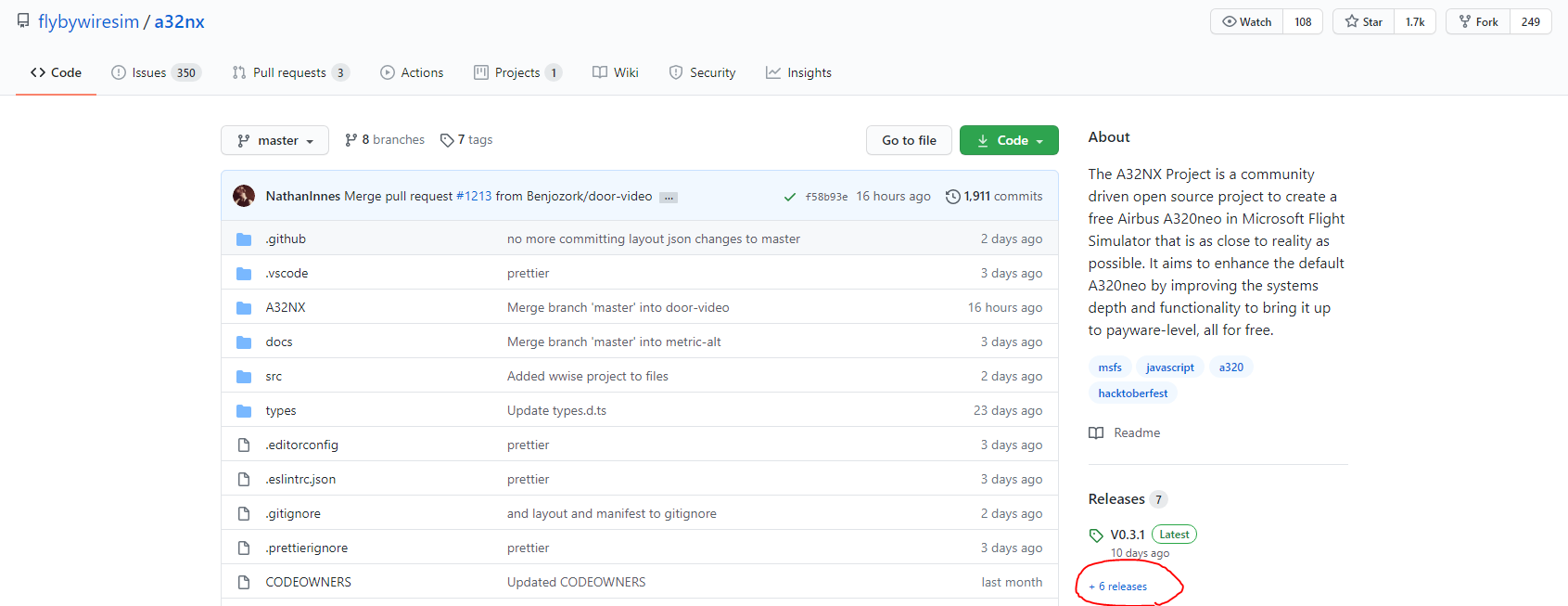Image resolution: width=1568 pixels, height=606 pixels.
Task: Open the CODEOWNERS file
Action: pos(309,582)
